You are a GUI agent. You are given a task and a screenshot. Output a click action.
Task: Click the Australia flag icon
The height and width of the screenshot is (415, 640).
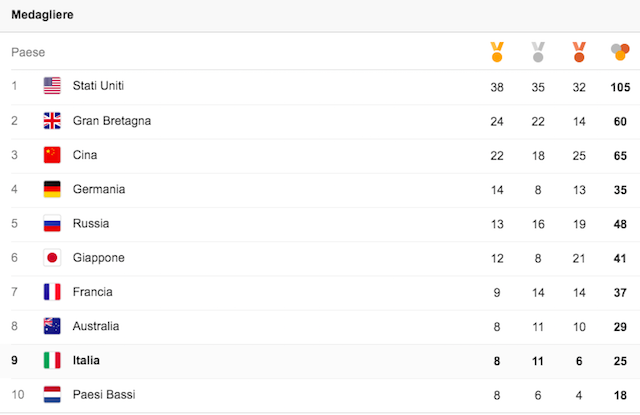point(52,326)
